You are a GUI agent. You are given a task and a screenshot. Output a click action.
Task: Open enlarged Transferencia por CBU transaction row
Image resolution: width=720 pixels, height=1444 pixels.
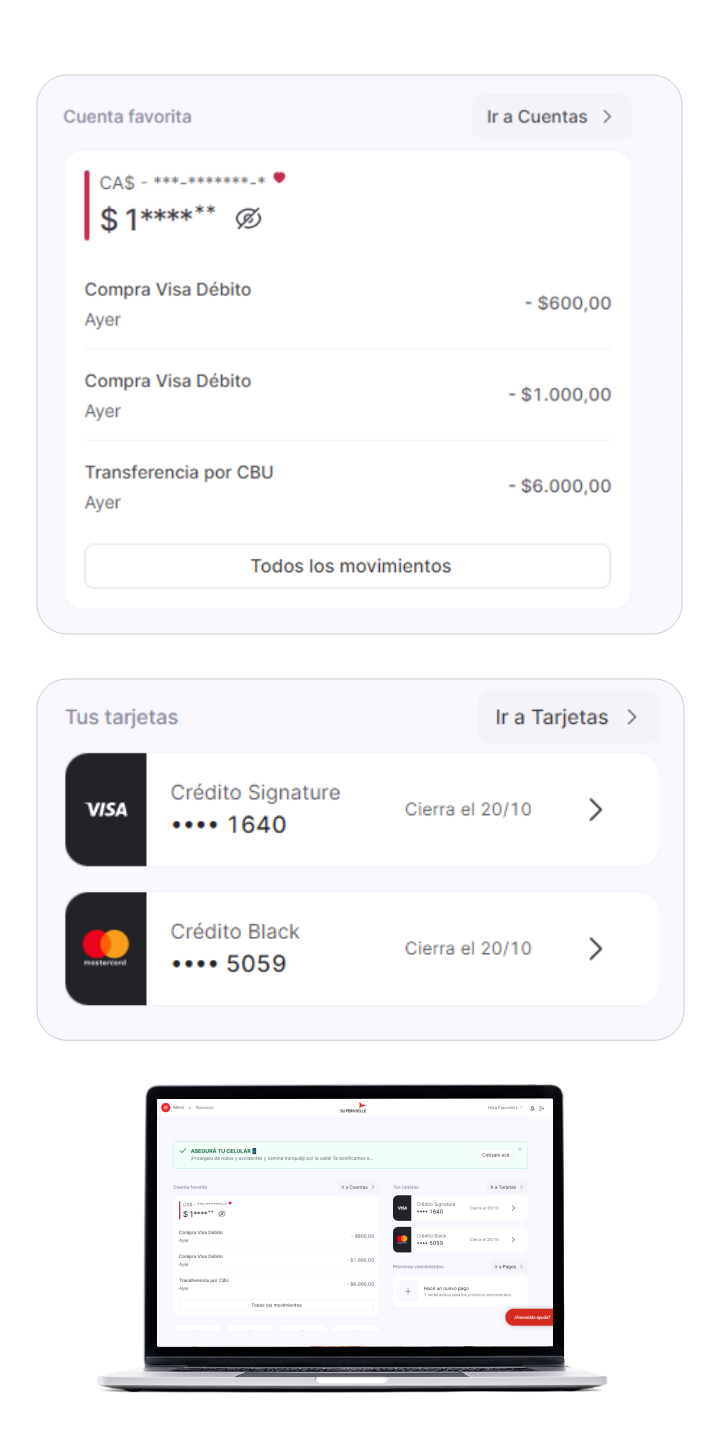347,487
